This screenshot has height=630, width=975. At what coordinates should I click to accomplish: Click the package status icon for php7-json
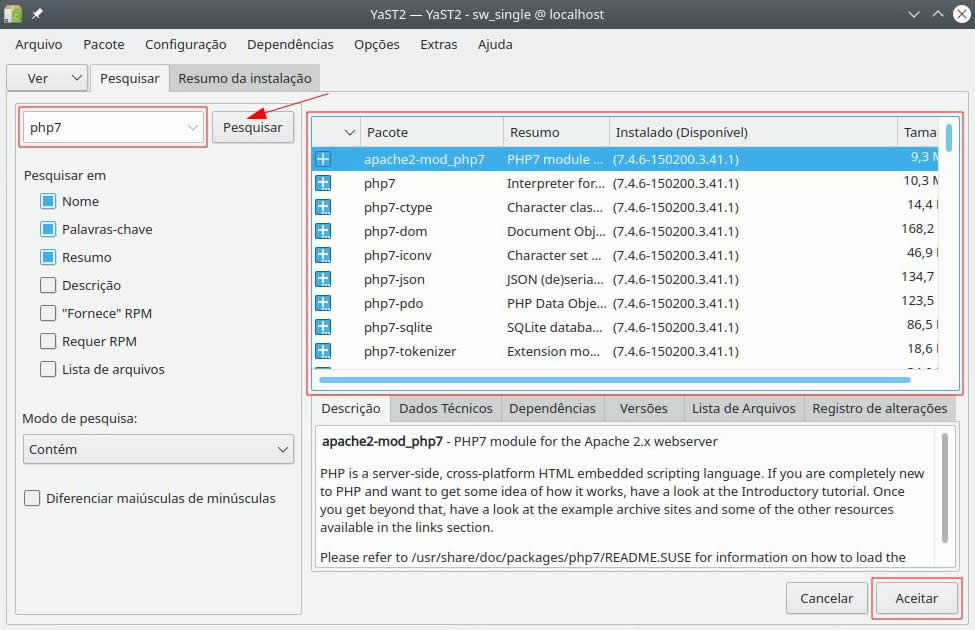323,279
